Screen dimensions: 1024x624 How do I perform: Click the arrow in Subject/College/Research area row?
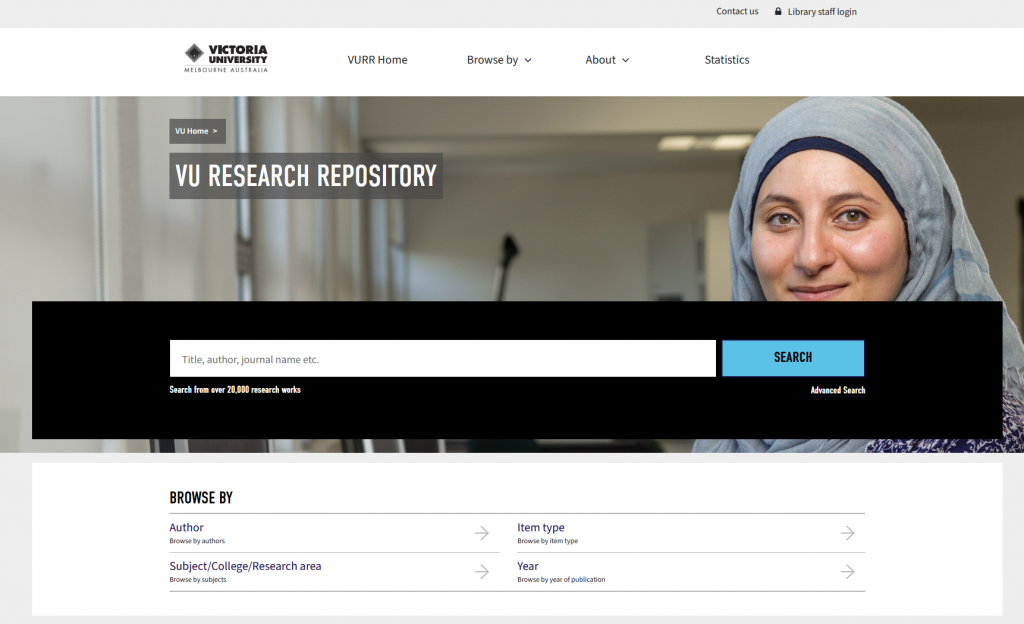tap(482, 572)
